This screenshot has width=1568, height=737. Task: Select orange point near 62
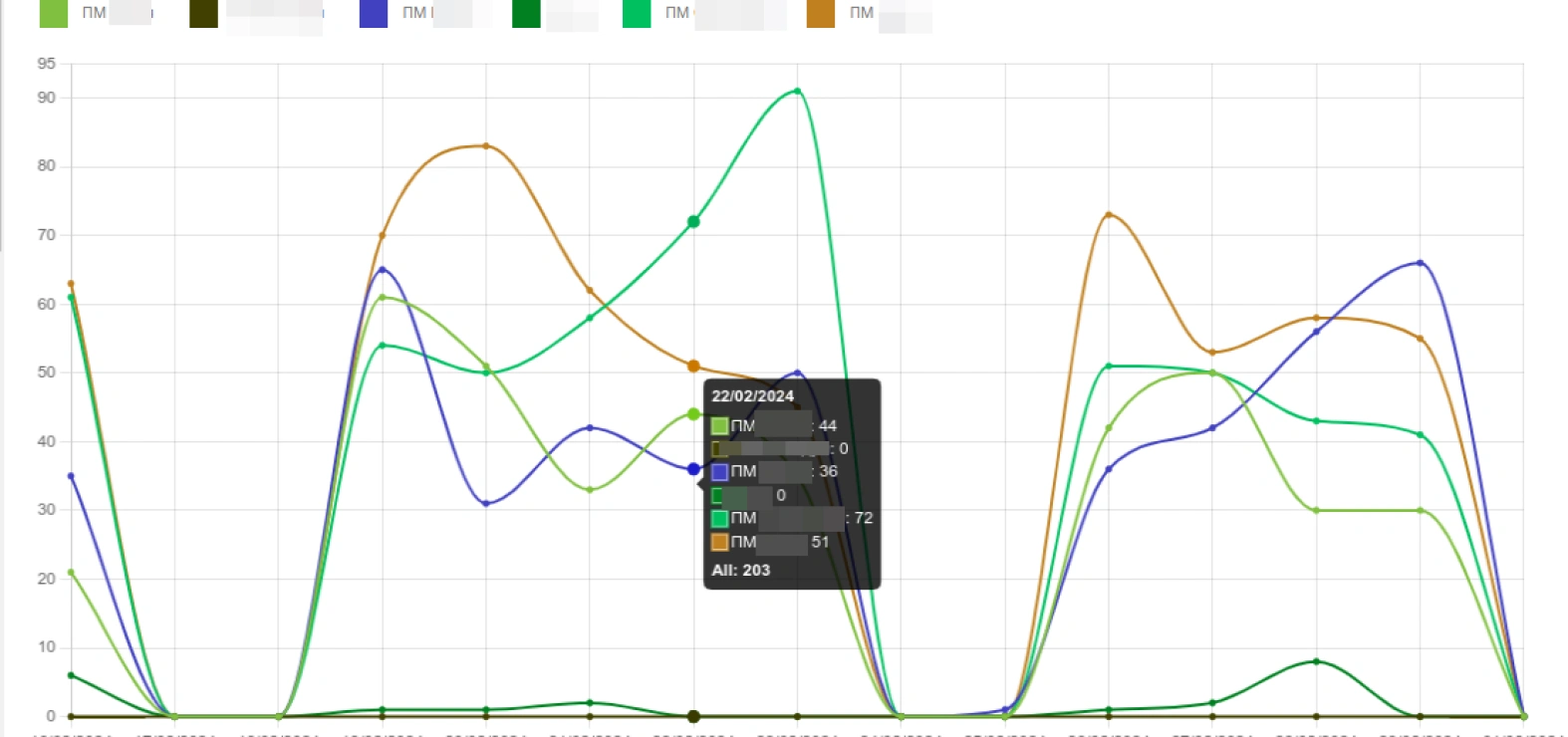click(x=590, y=291)
